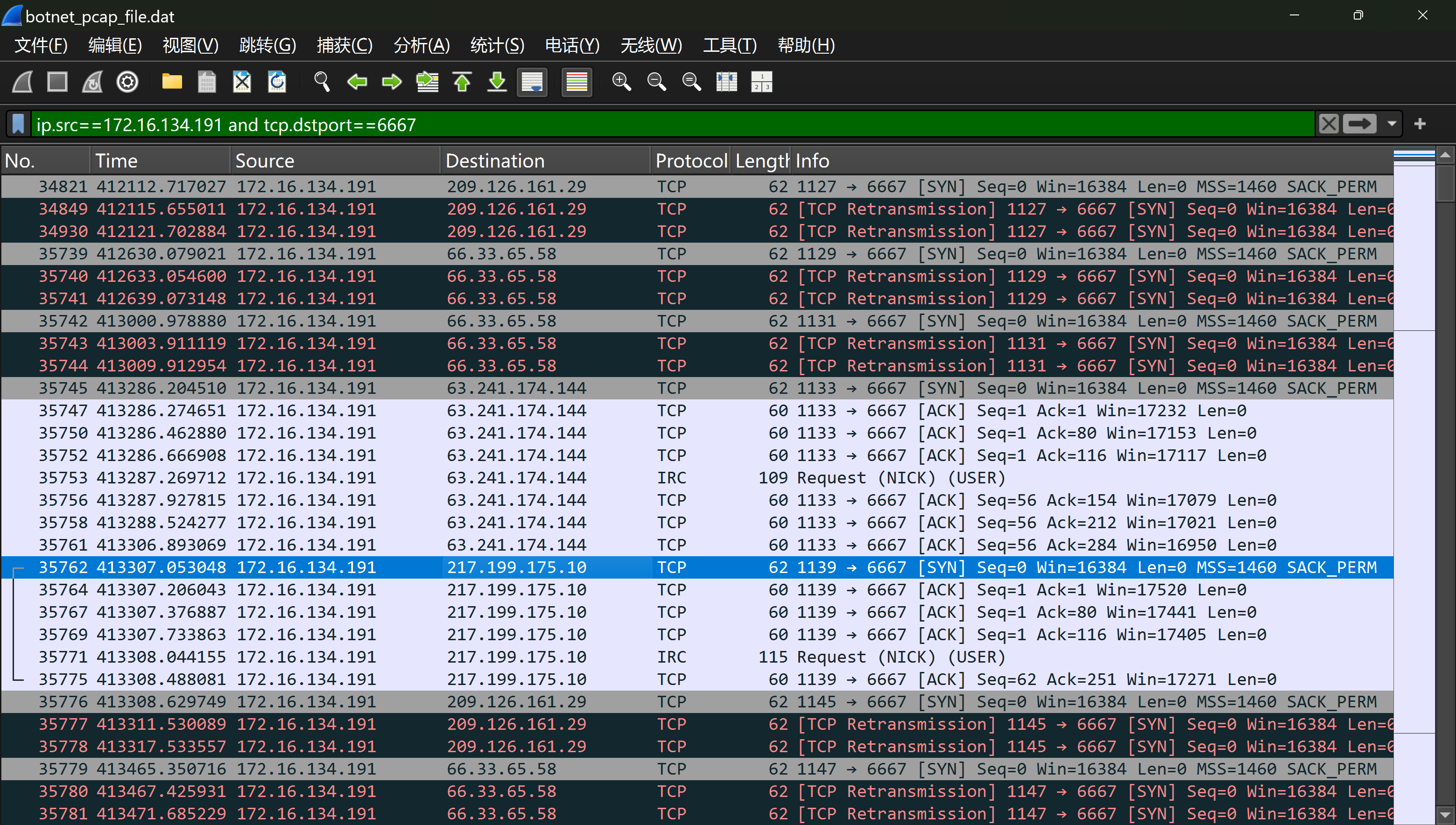This screenshot has width=1456, height=825.
Task: Open the 统计(S) menu
Action: 497,45
